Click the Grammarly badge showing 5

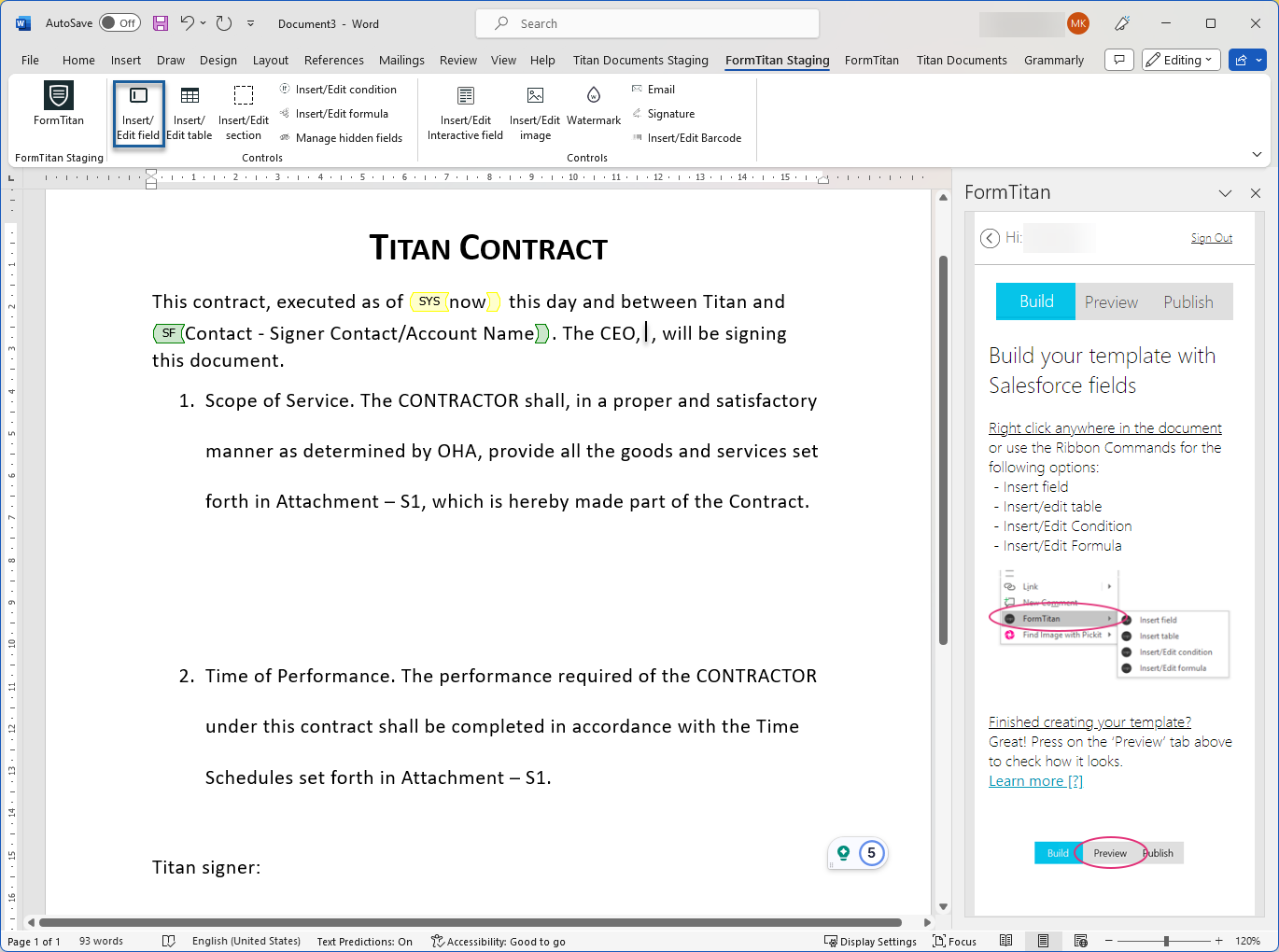[x=871, y=853]
